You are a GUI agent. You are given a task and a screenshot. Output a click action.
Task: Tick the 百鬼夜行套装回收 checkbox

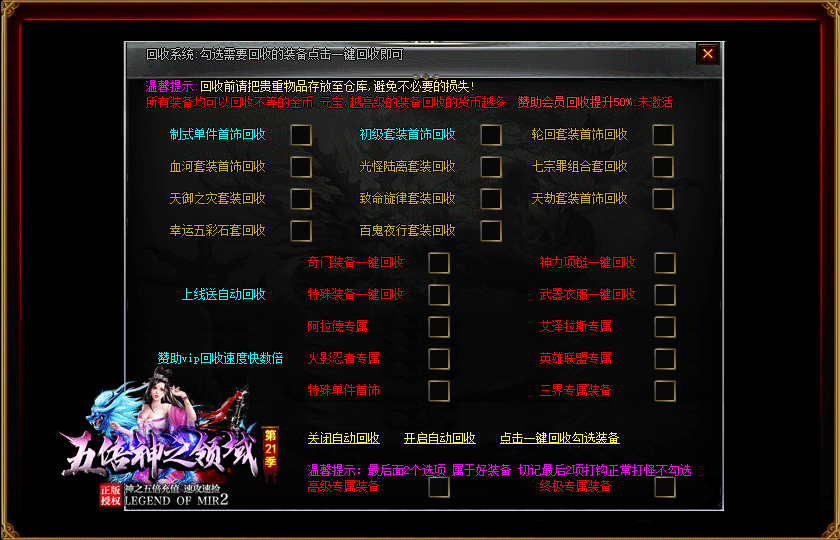point(491,231)
